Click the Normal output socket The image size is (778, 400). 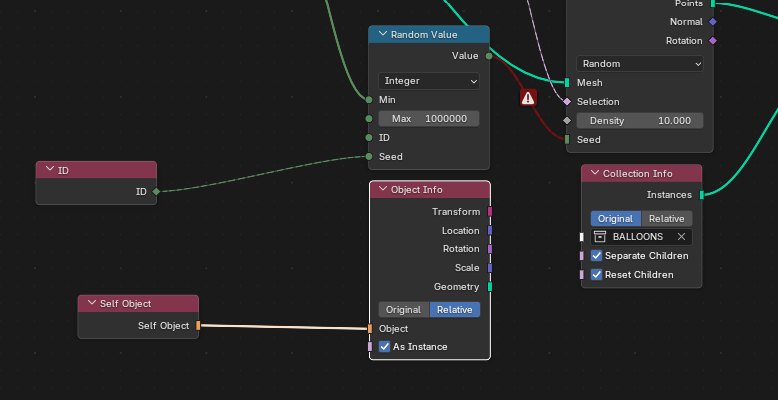(x=713, y=22)
